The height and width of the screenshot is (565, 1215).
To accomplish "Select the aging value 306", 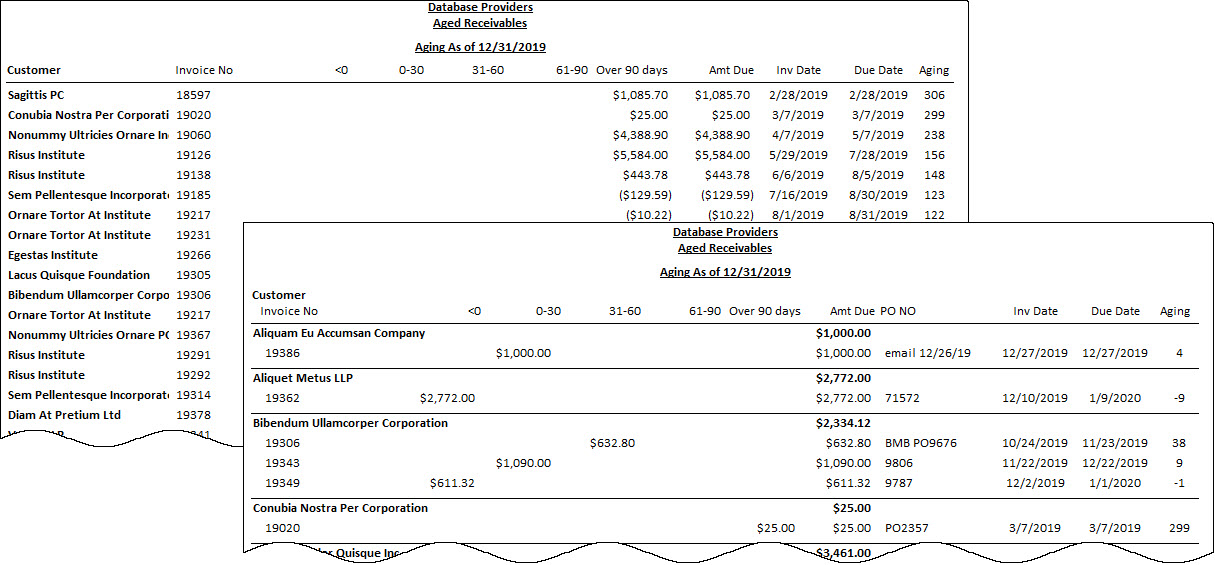I will (934, 95).
